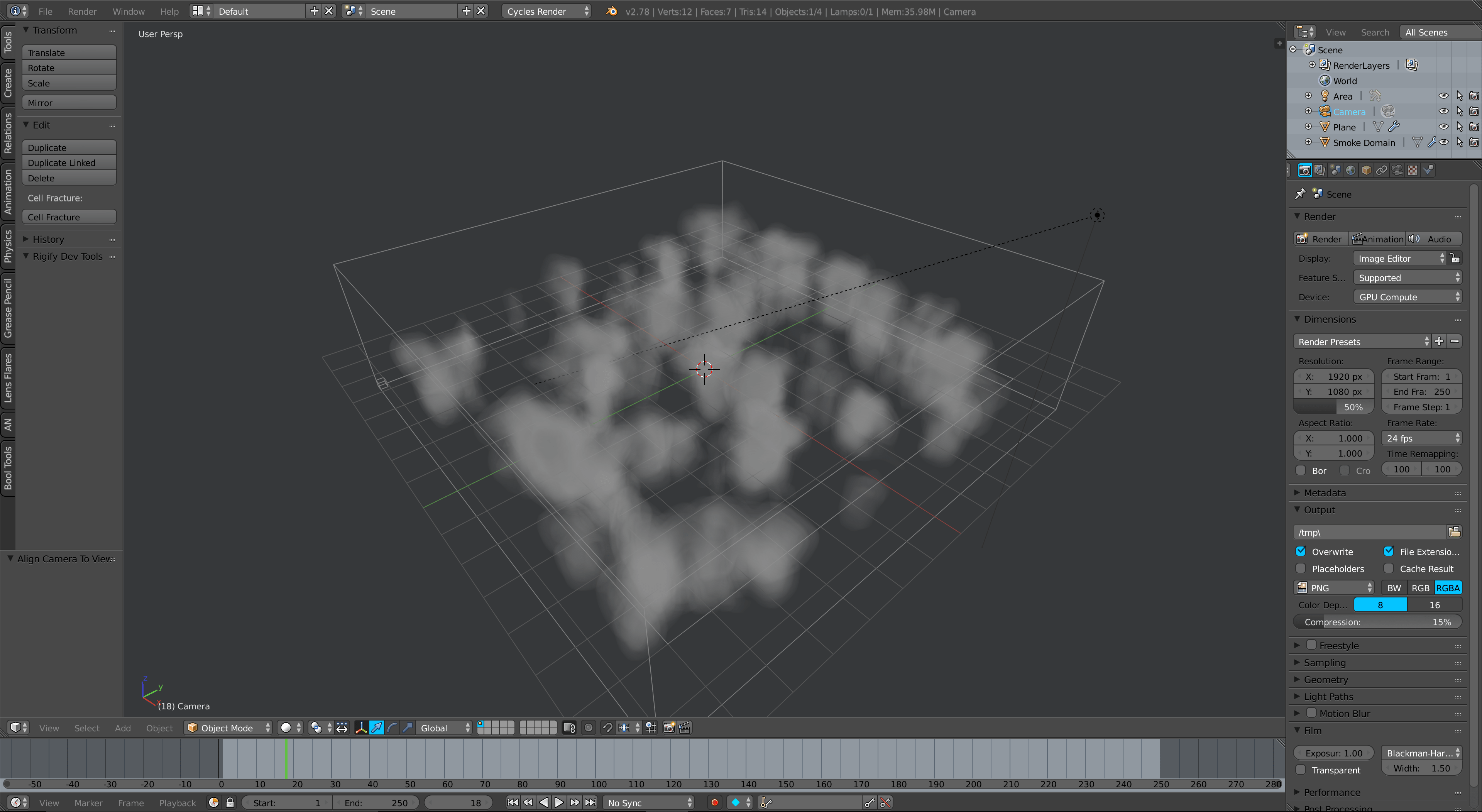Open the 3D viewport Add menu

click(123, 728)
